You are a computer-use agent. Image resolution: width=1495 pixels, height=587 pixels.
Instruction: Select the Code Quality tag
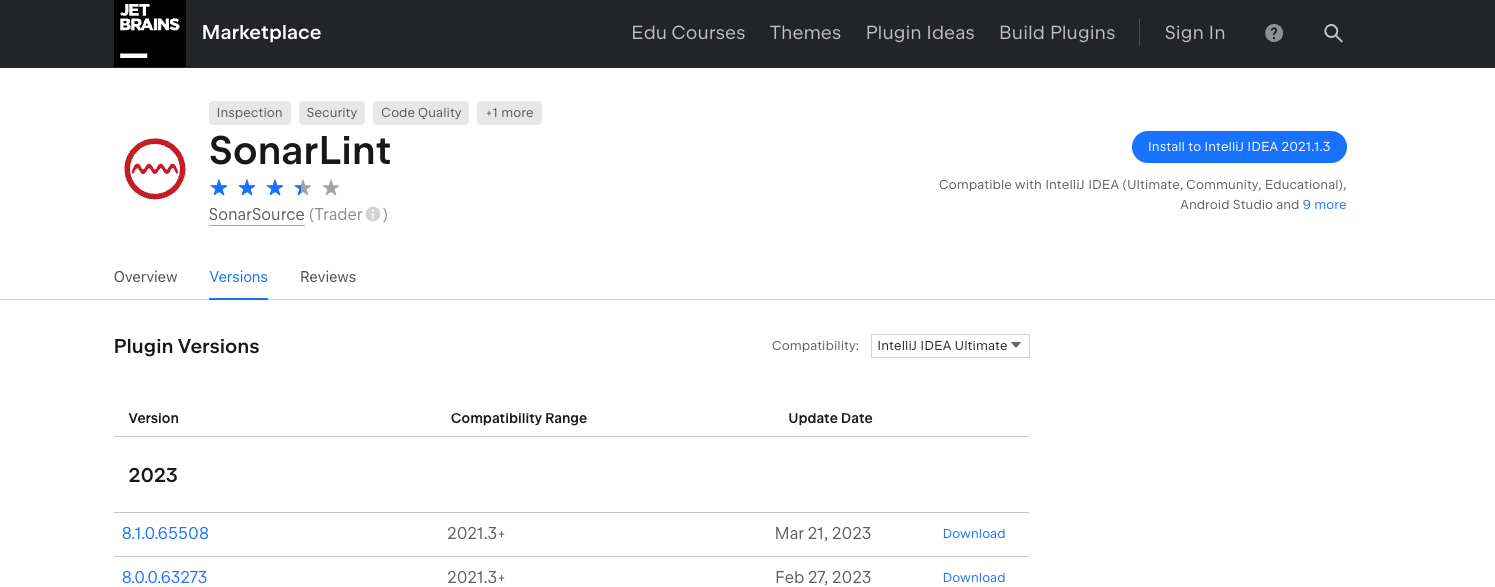[420, 112]
